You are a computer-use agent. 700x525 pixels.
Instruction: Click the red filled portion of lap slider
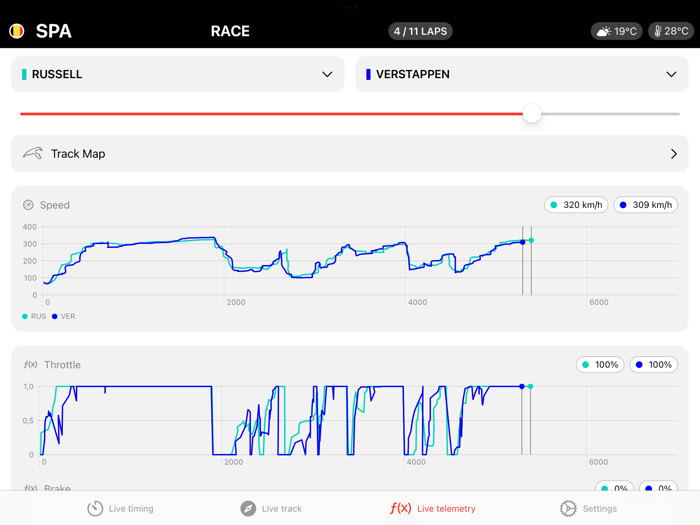coord(271,114)
